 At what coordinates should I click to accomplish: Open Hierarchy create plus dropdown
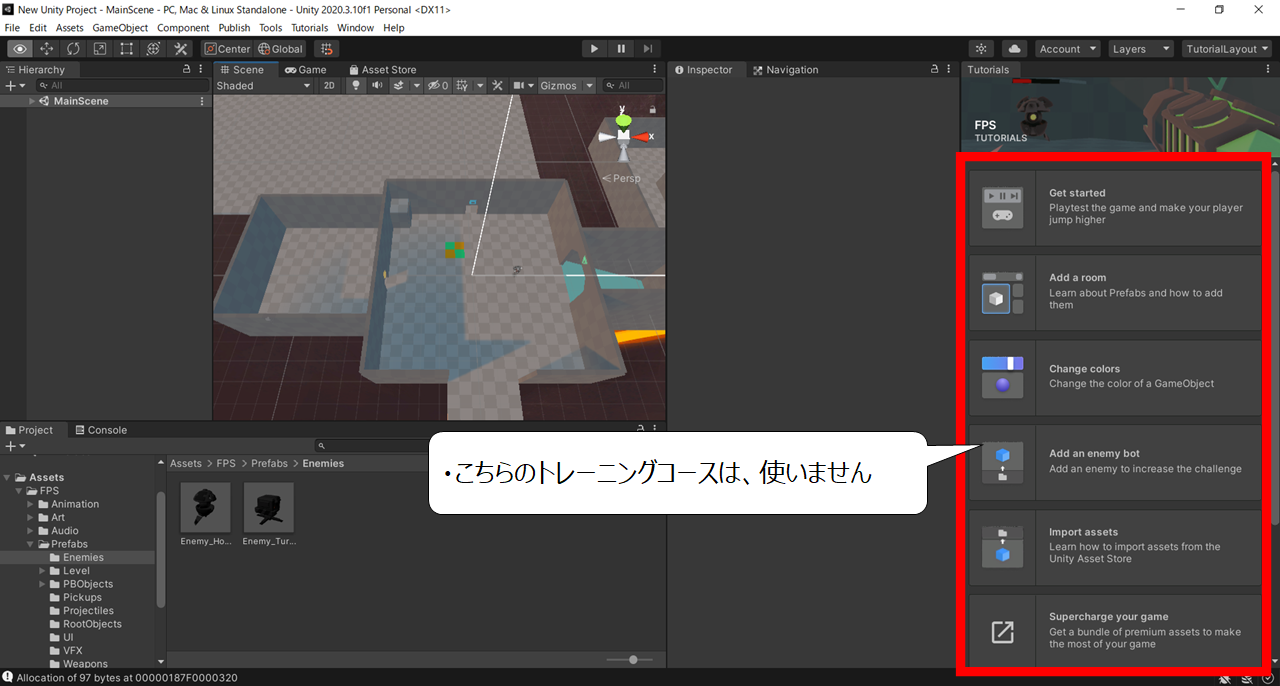pos(14,86)
